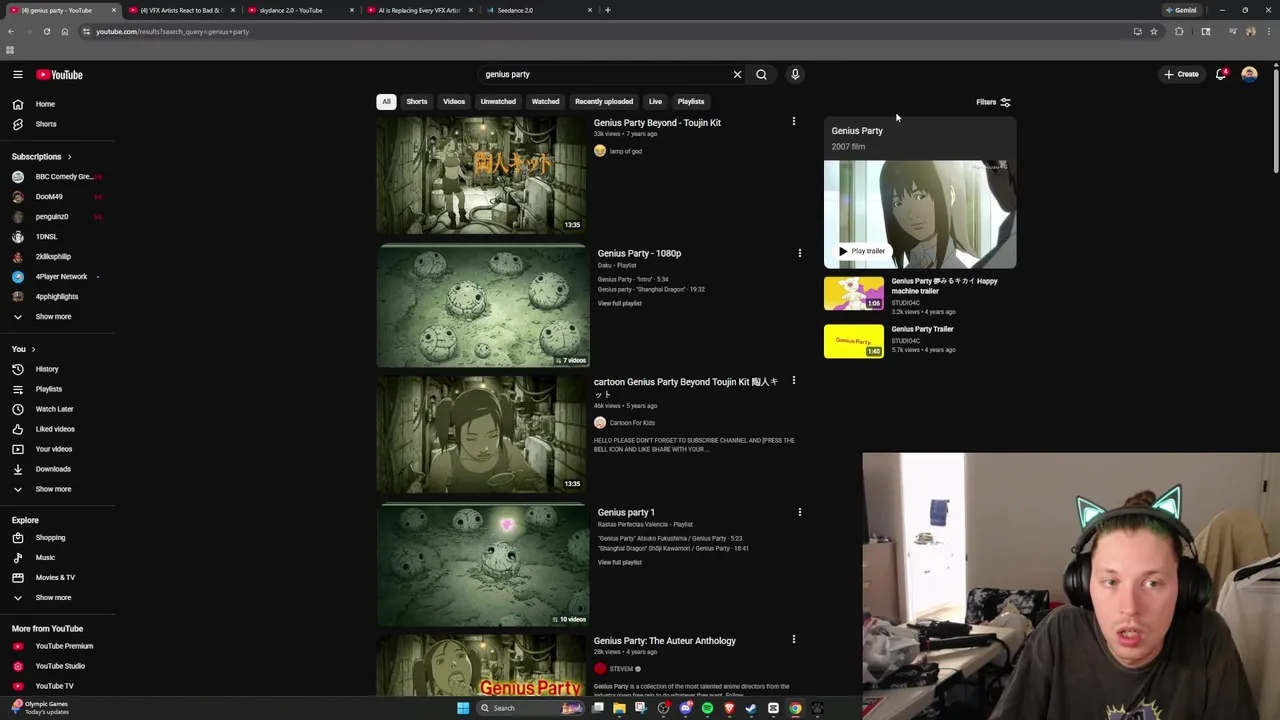1280x720 pixels.
Task: Reload the page
Action: pyautogui.click(x=46, y=31)
